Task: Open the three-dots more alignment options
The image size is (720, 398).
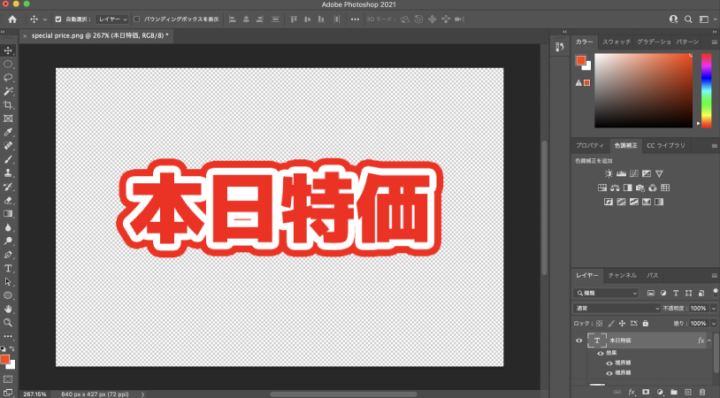Action: click(x=355, y=19)
